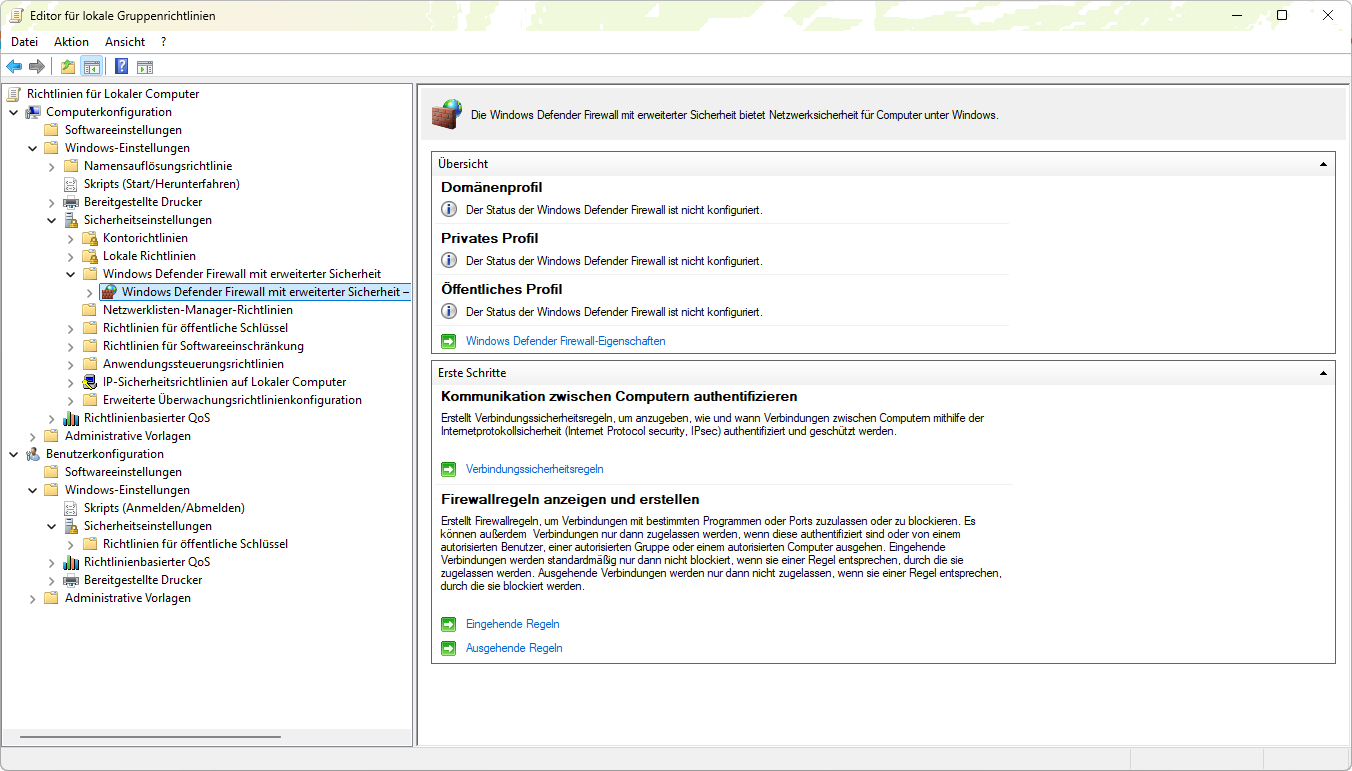Screen dimensions: 1352x771
Task: Collapse the Übersicht section using its arrow
Action: [1323, 164]
